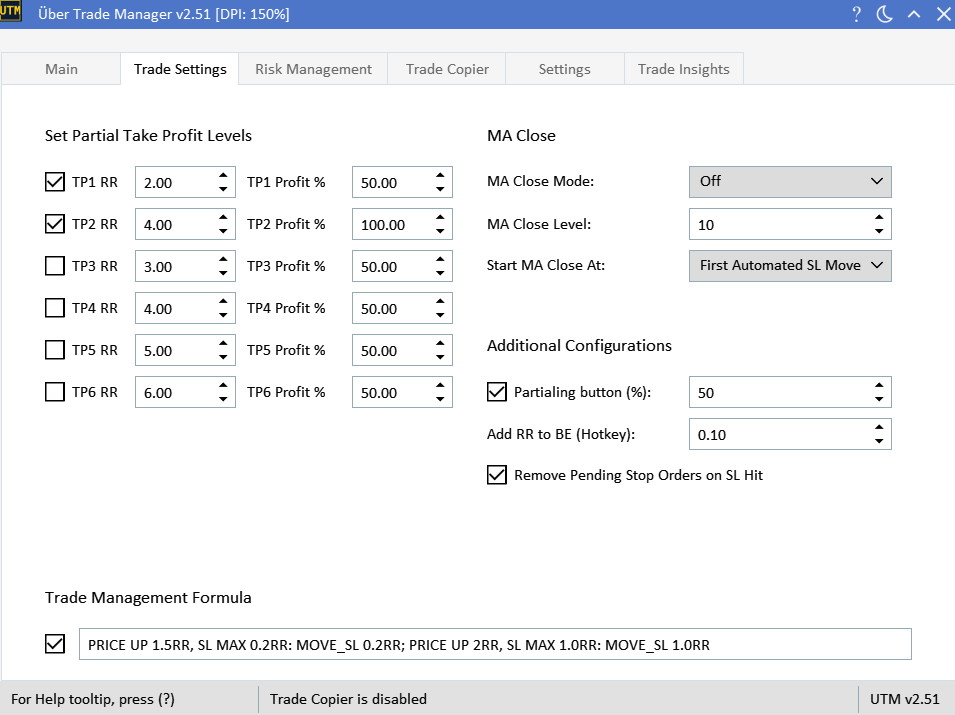Switch to the Risk Management tab
The width and height of the screenshot is (955, 715).
tap(313, 69)
